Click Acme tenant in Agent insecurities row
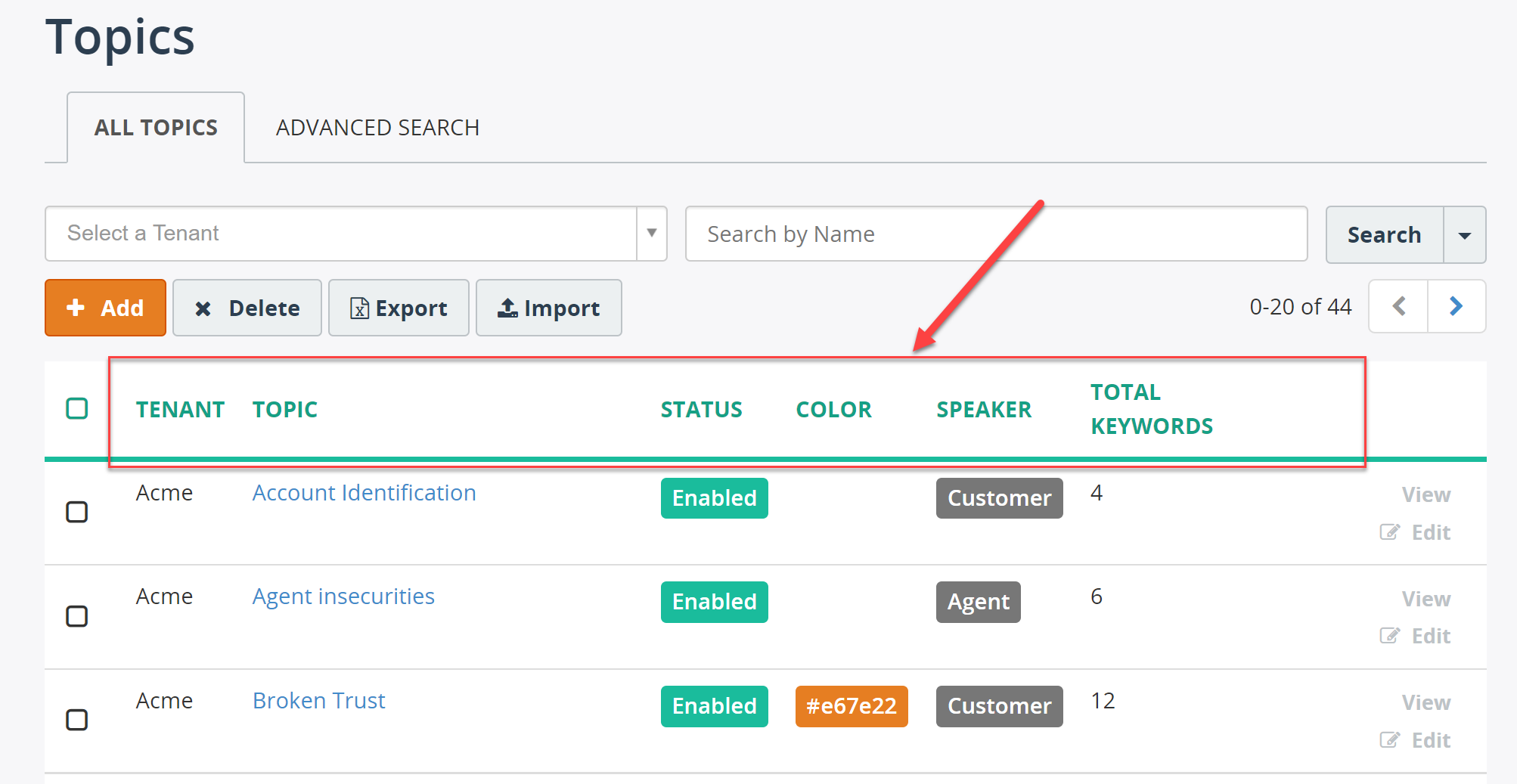 click(x=164, y=597)
